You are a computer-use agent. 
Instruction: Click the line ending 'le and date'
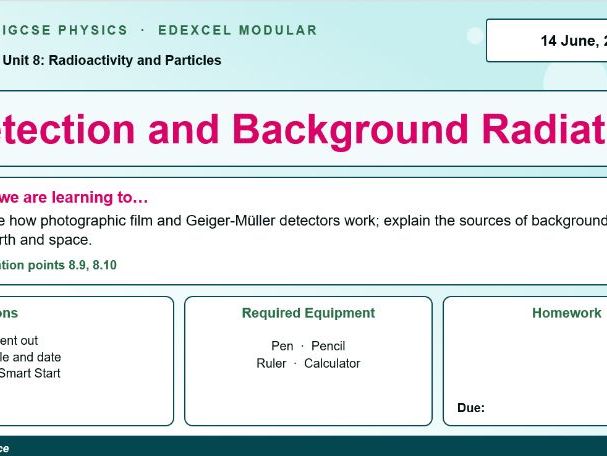coord(30,357)
